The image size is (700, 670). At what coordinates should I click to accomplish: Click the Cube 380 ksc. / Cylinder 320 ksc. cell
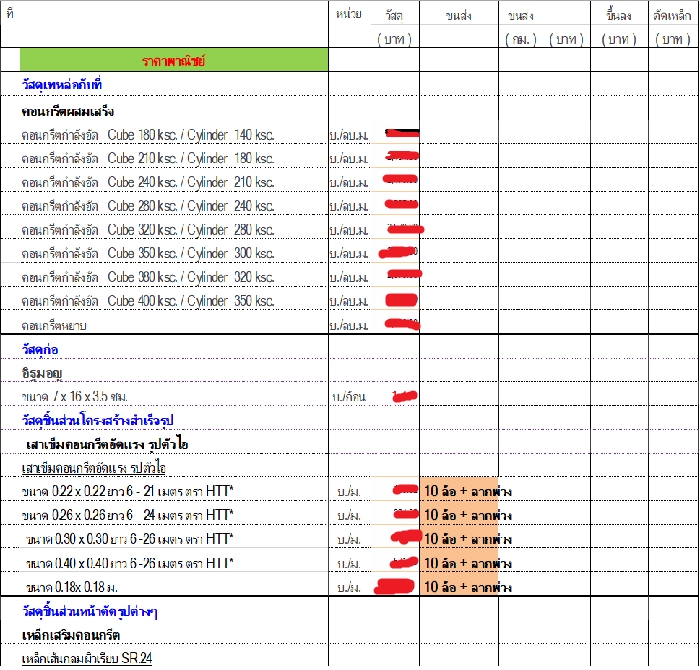[148, 277]
